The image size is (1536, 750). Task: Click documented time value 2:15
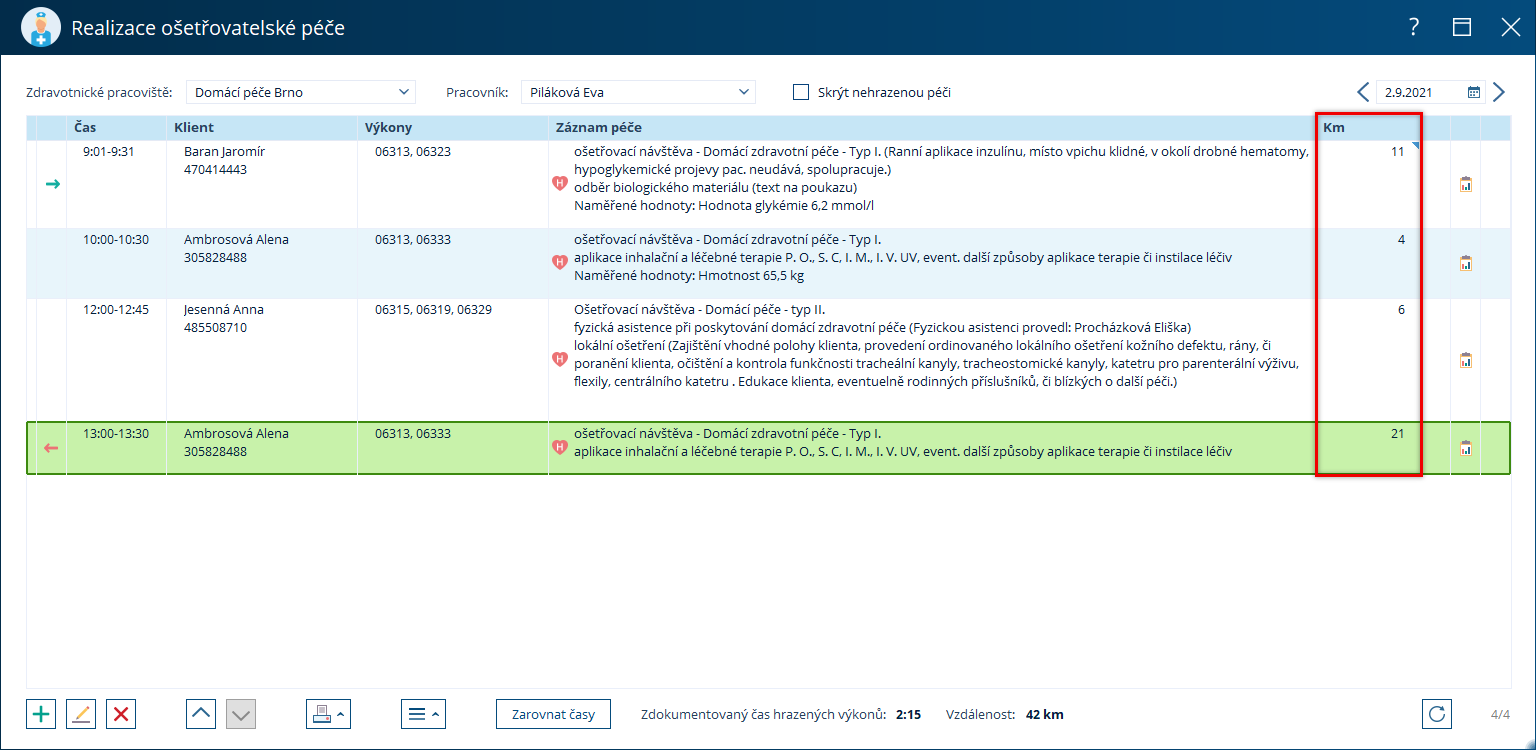click(908, 715)
